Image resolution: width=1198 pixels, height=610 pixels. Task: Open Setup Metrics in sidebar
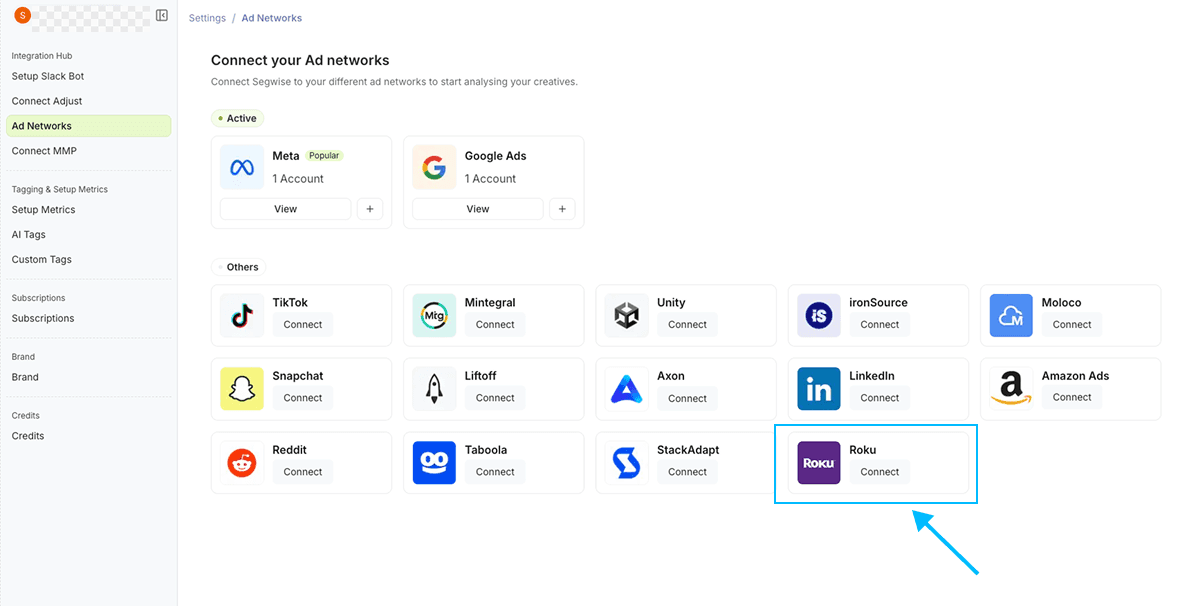click(x=44, y=209)
